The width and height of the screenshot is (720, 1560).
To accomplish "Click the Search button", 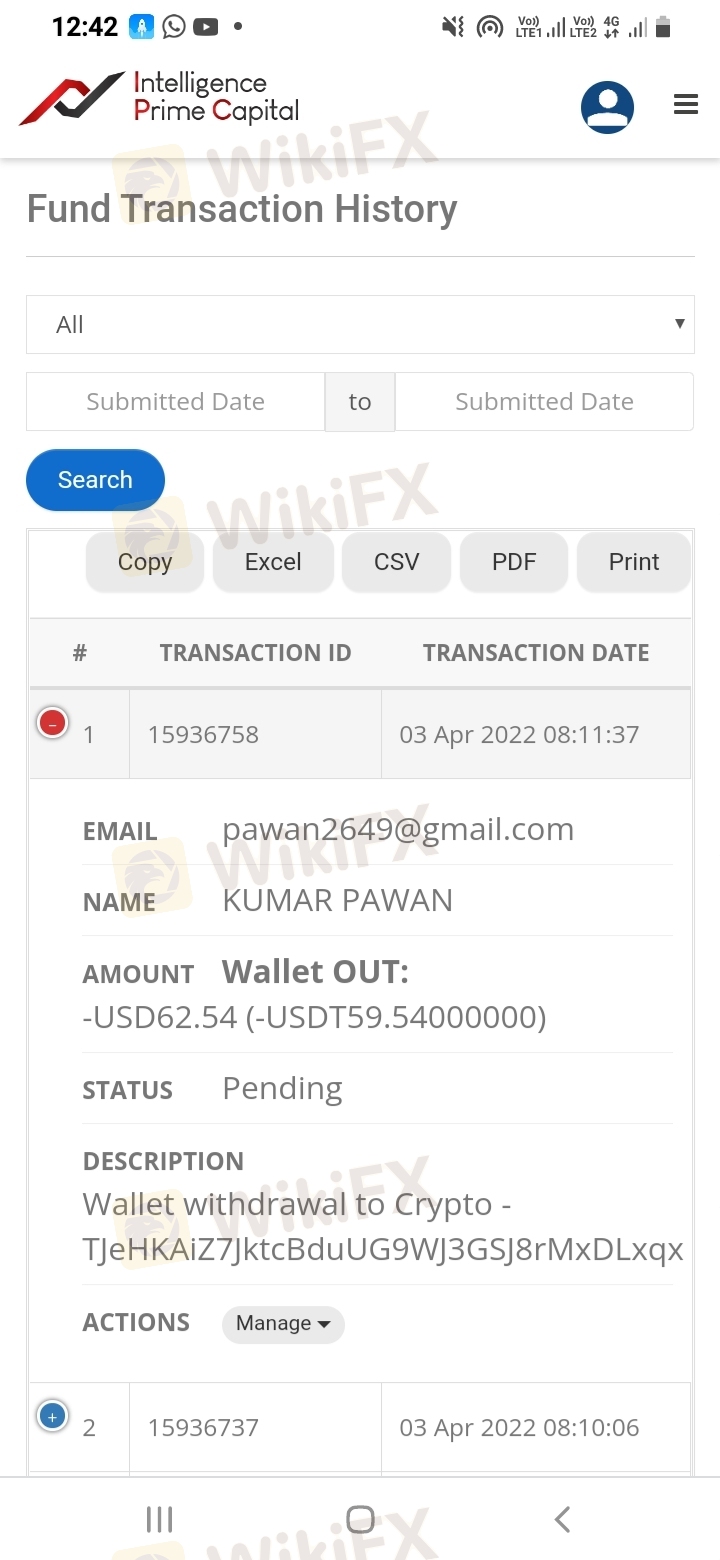I will 95,480.
